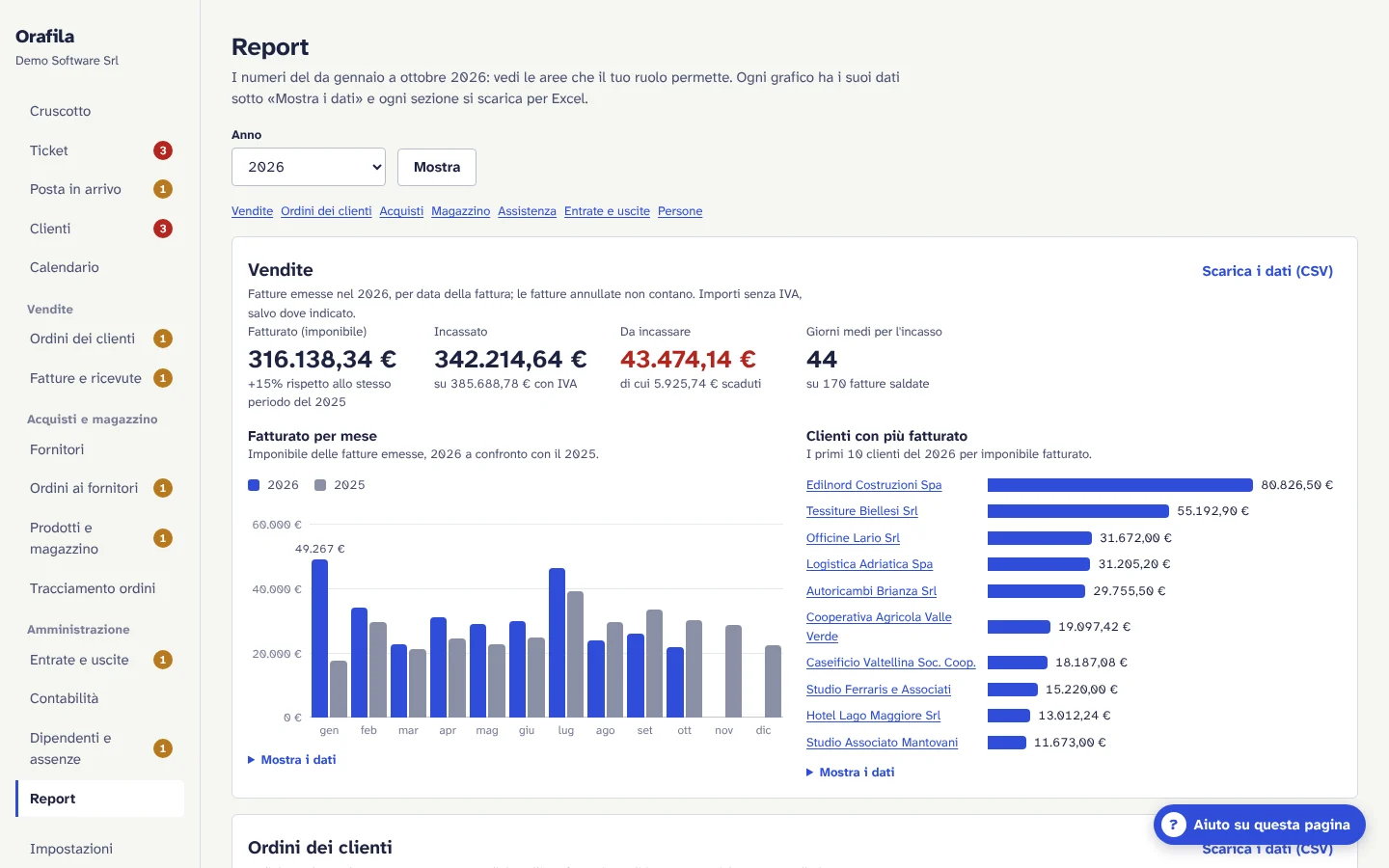This screenshot has width=1389, height=868.
Task: Open customer Officine Lario Srl
Action: (853, 538)
